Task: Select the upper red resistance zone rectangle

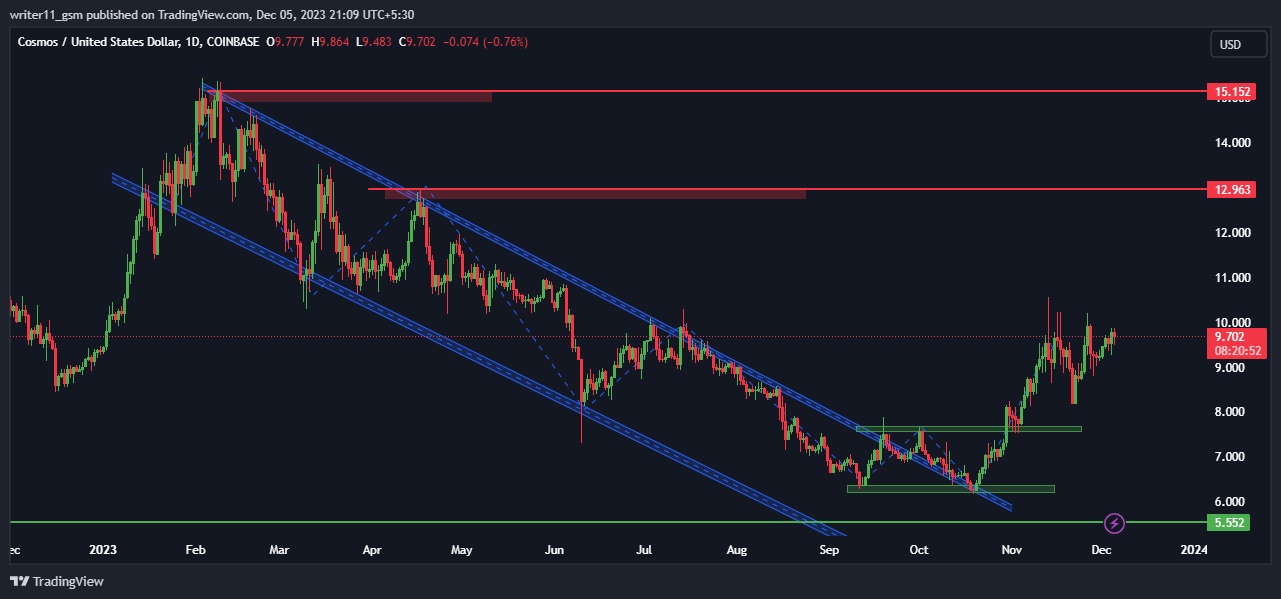Action: click(x=353, y=96)
